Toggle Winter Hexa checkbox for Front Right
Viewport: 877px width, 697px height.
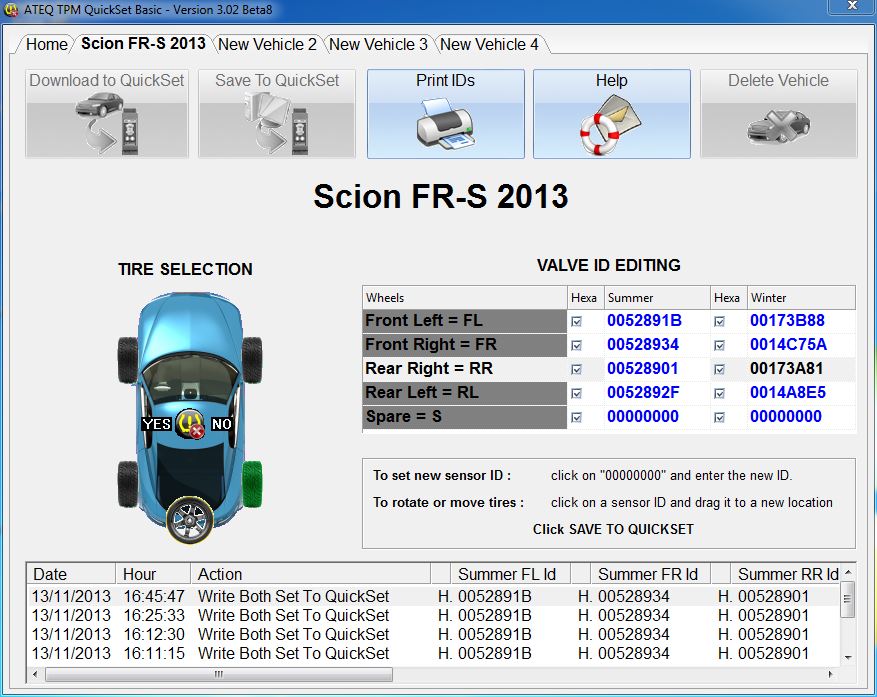tap(720, 345)
